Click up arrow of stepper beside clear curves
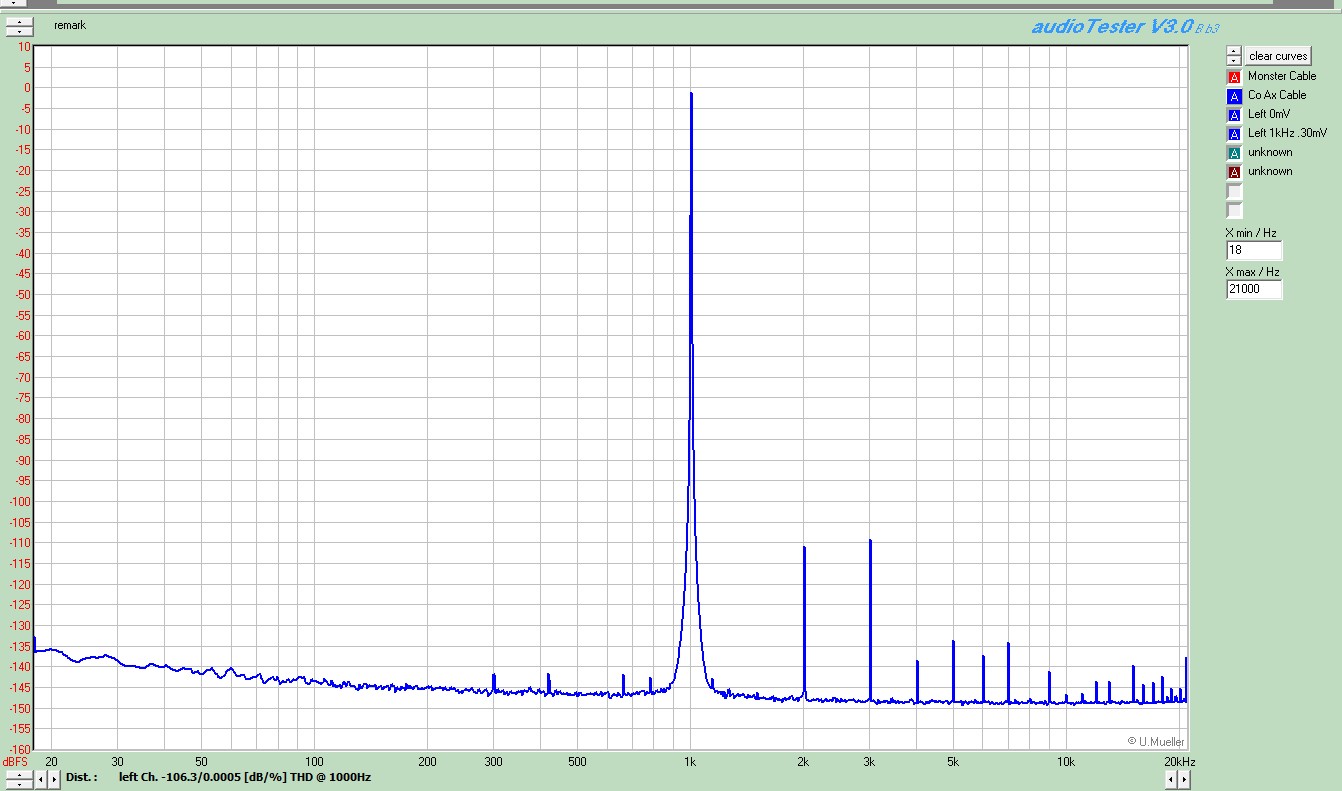1342x791 pixels. pyautogui.click(x=1234, y=51)
